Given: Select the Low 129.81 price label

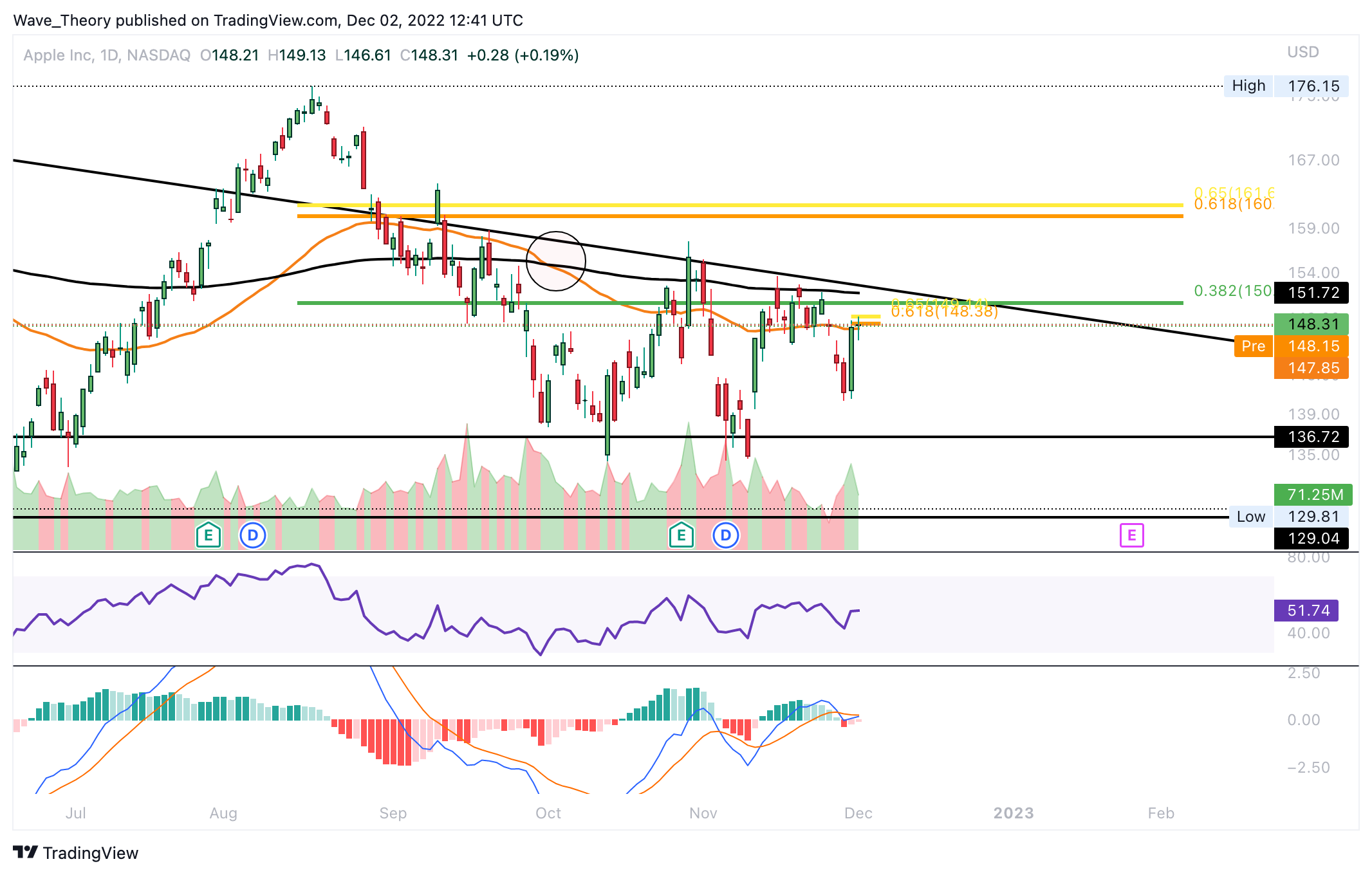Looking at the screenshot, I should [1288, 517].
